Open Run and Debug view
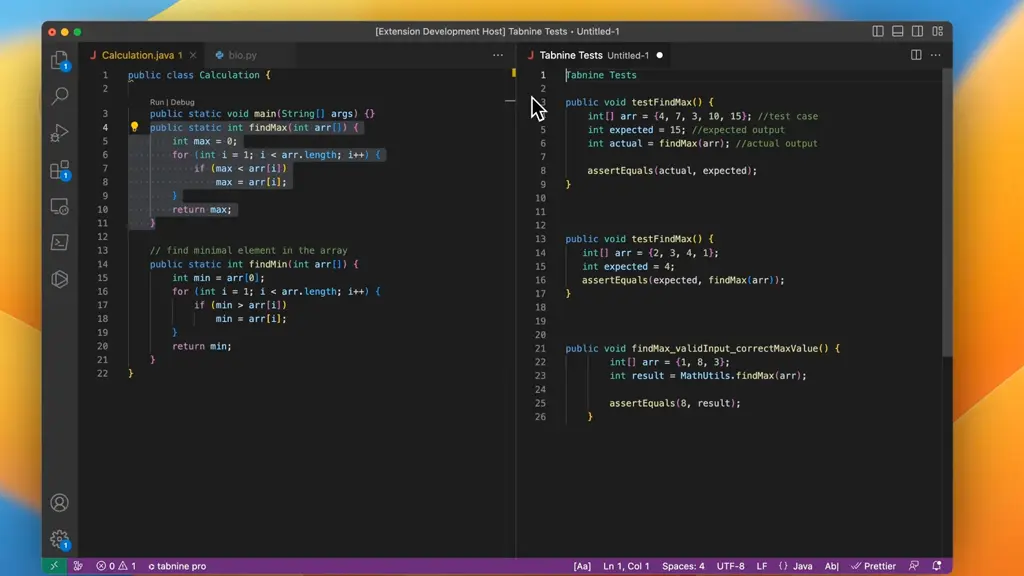Viewport: 1024px width, 576px height. coord(59,133)
